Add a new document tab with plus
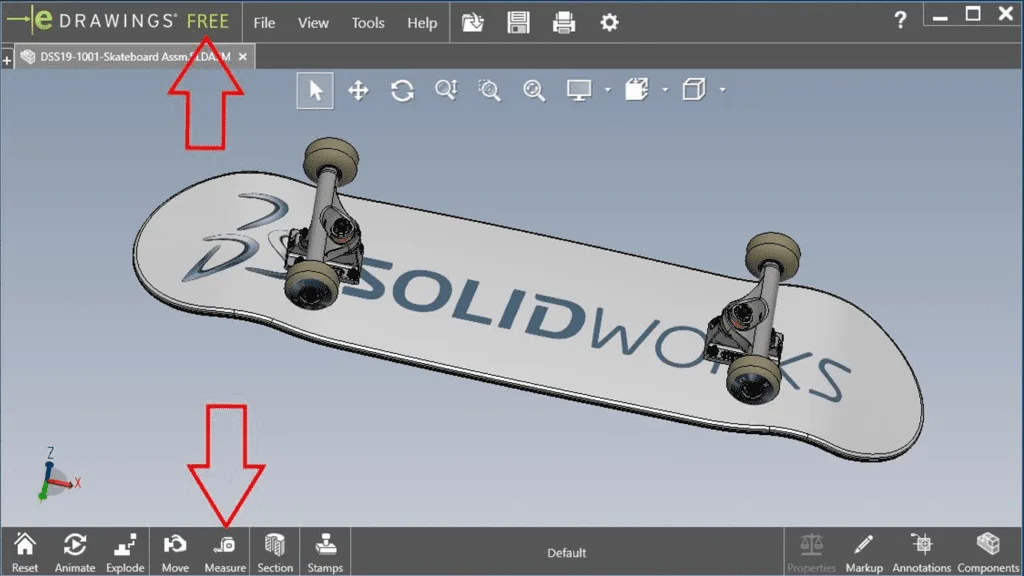This screenshot has width=1024, height=576. pos(7,60)
